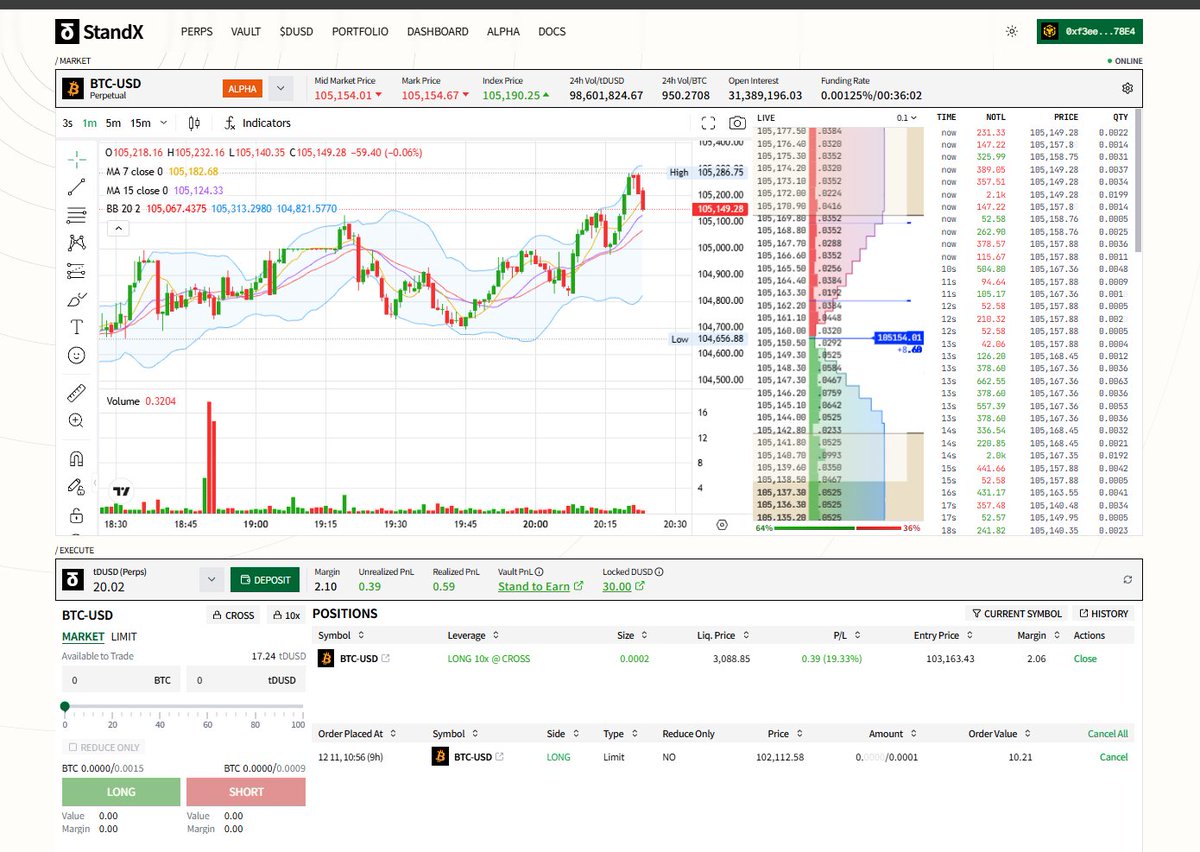Open the Stand to Earn link
Screen dimensions: 1200x852
tap(540, 586)
